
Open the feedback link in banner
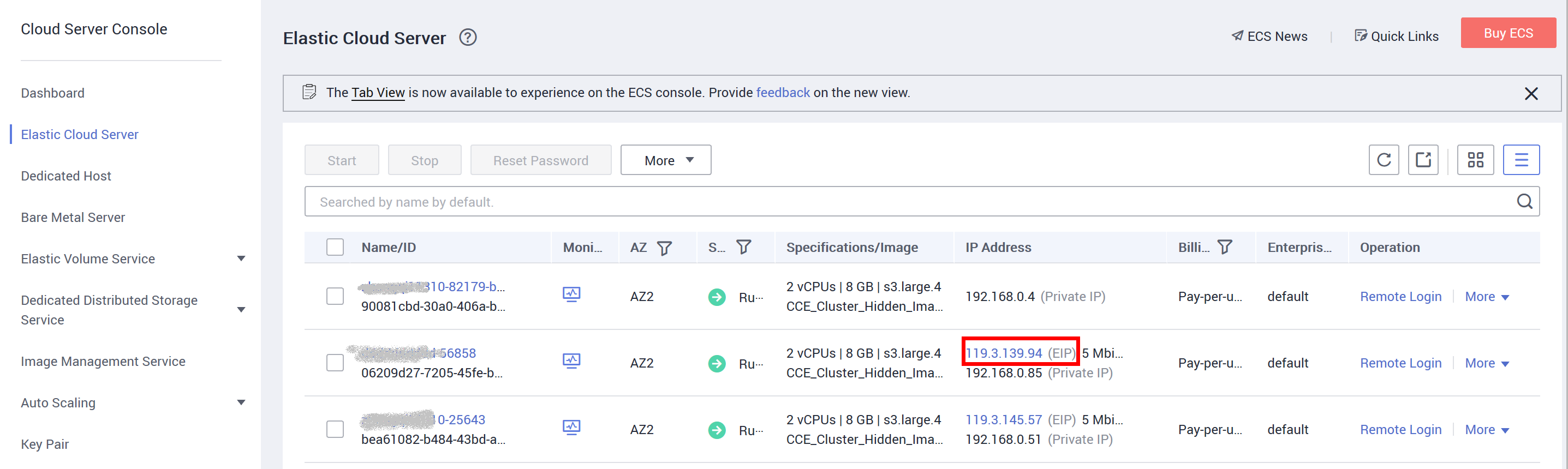click(x=783, y=93)
